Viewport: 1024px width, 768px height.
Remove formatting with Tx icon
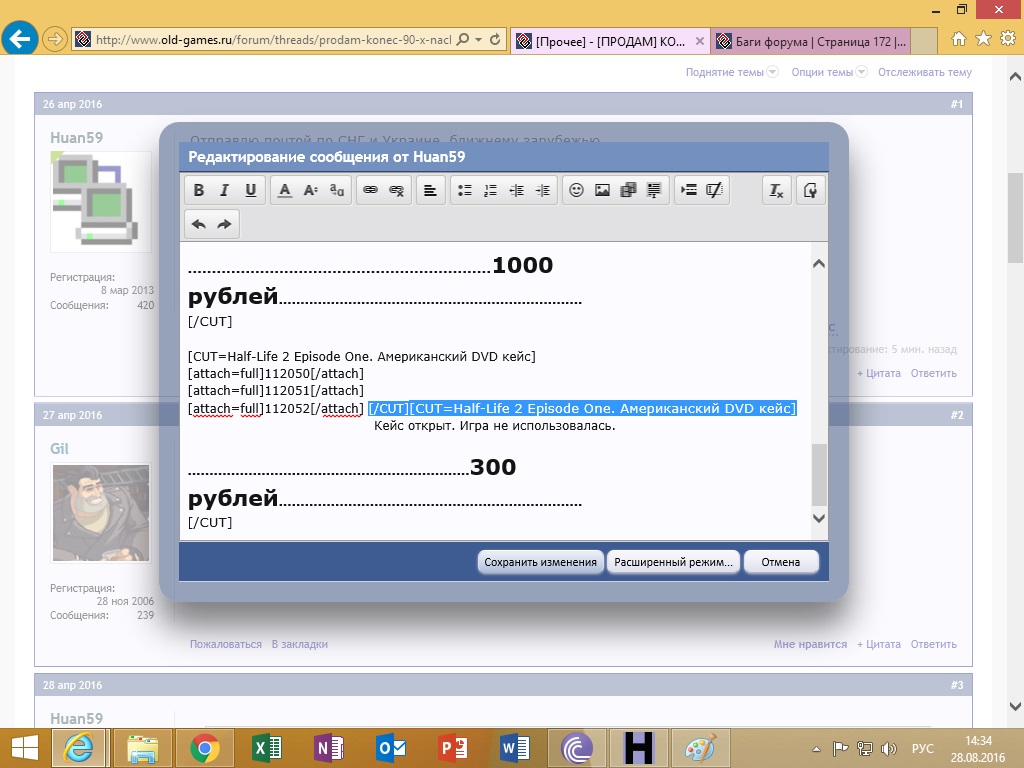[776, 190]
